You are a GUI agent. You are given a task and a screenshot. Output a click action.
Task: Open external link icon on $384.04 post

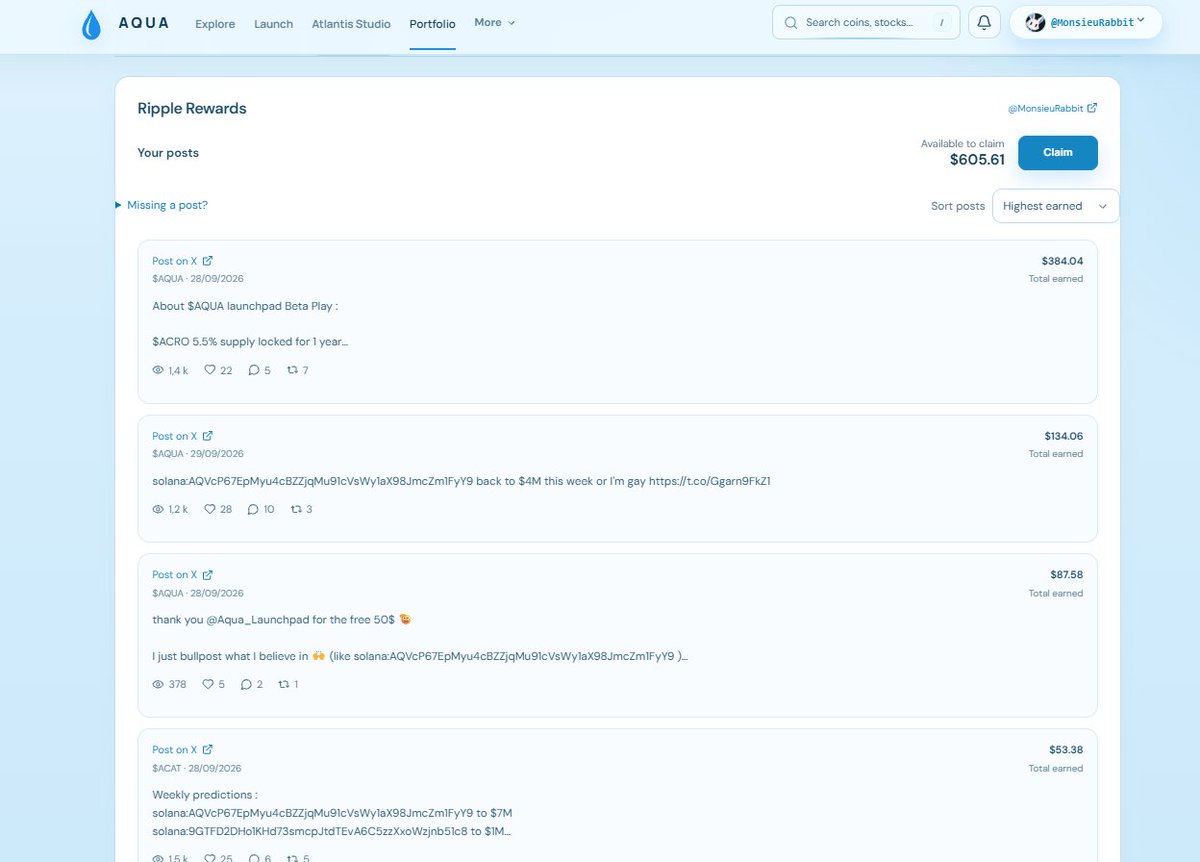(208, 261)
